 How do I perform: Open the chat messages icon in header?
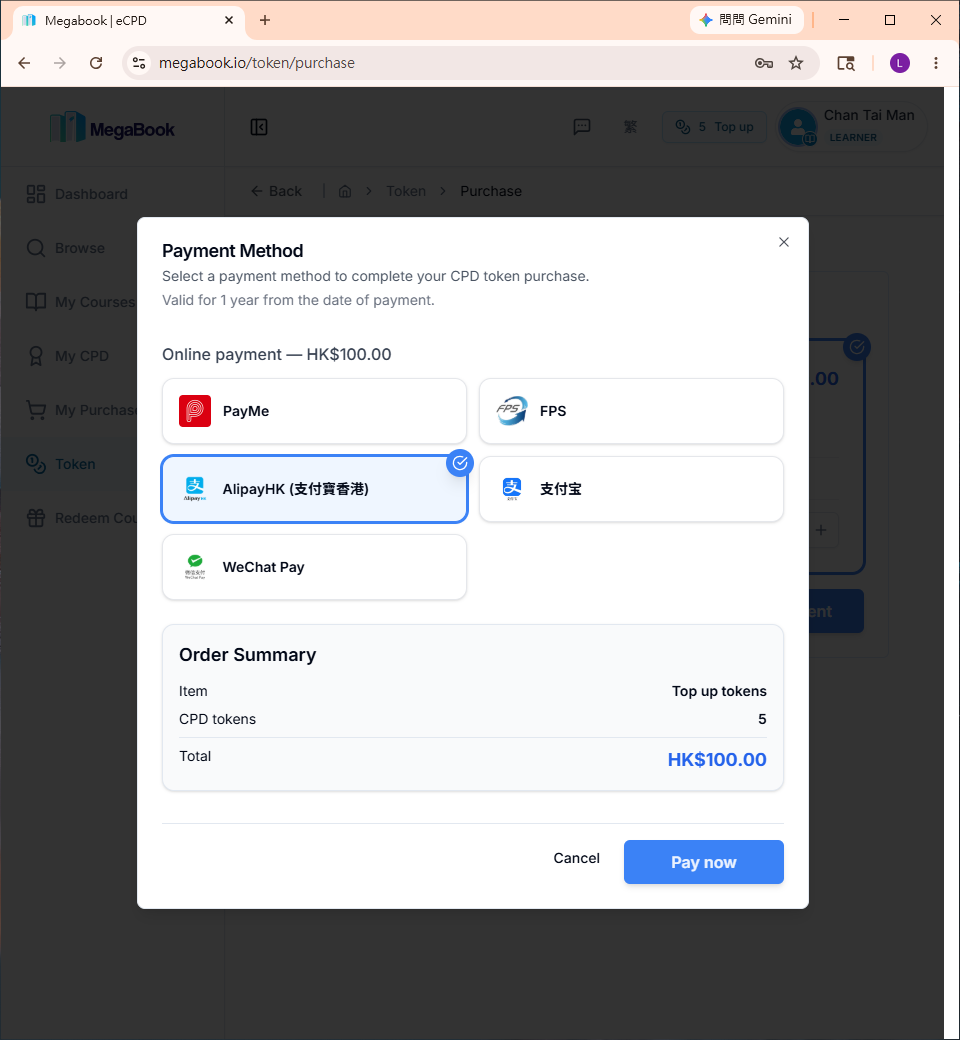[582, 127]
